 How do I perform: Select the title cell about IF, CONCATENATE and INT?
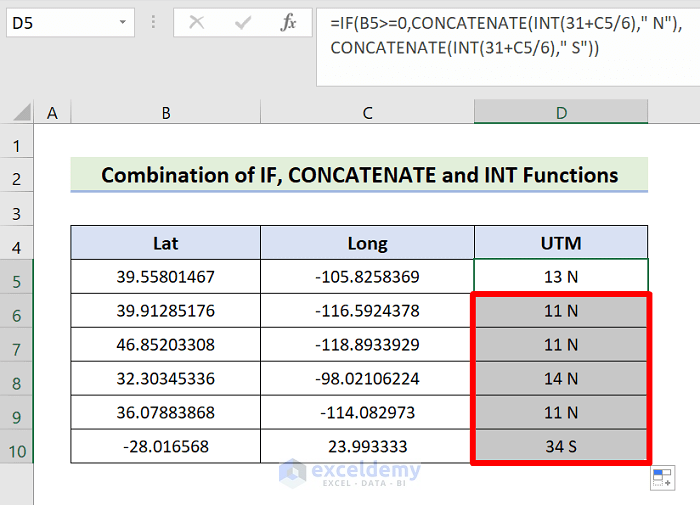(x=359, y=176)
